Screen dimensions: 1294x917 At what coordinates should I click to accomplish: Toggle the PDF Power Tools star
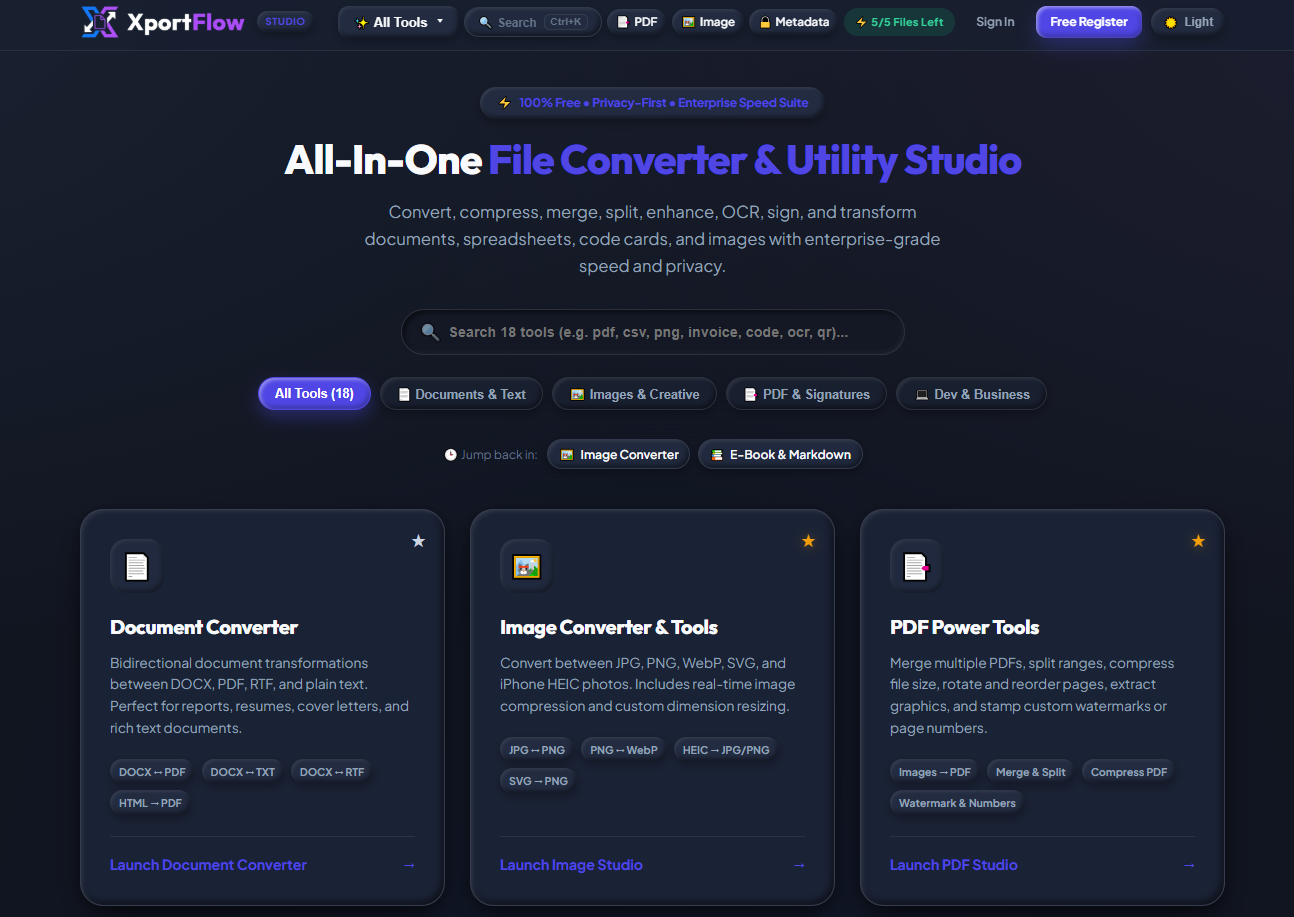point(1198,541)
